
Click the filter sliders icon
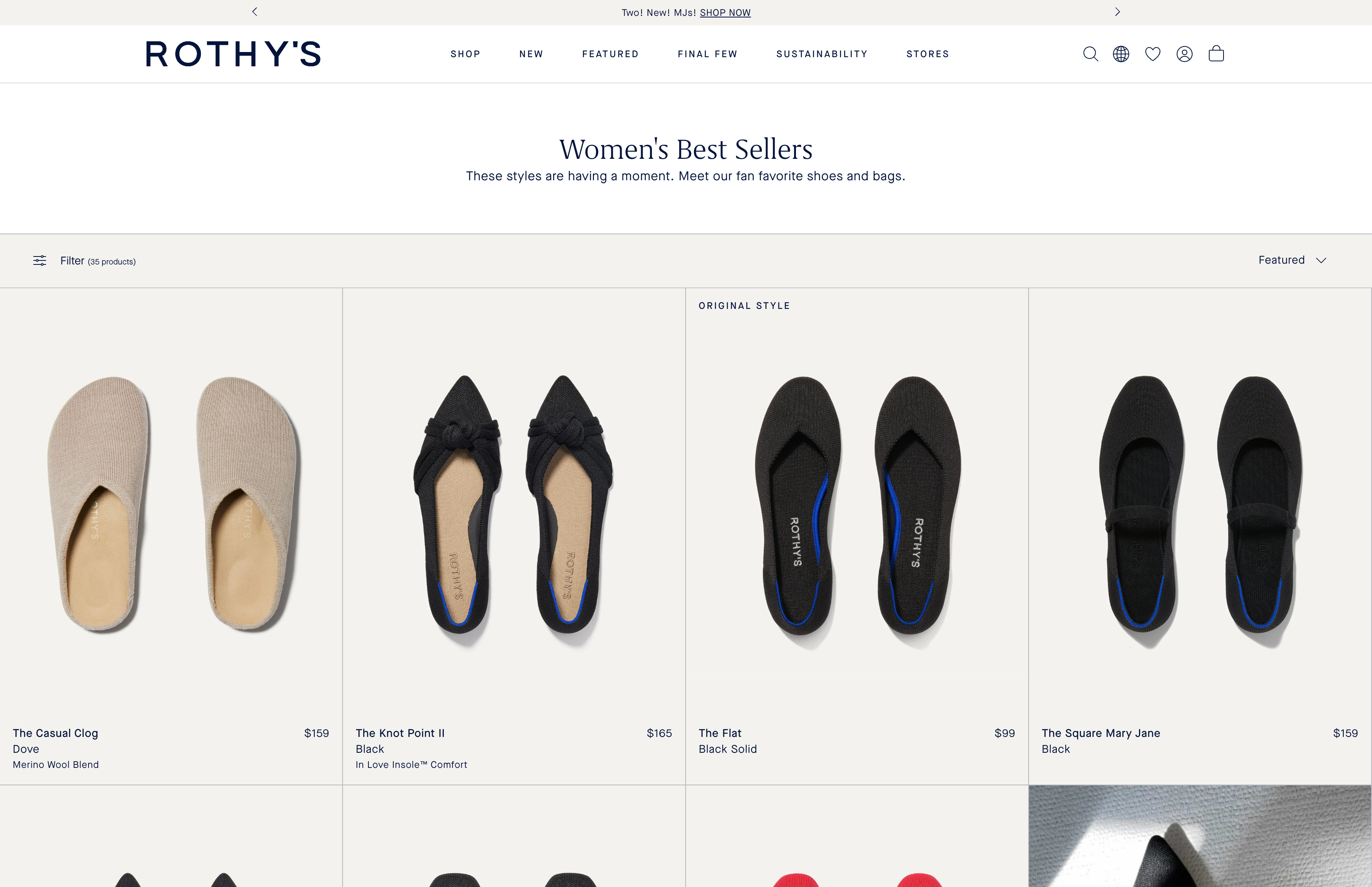tap(40, 261)
